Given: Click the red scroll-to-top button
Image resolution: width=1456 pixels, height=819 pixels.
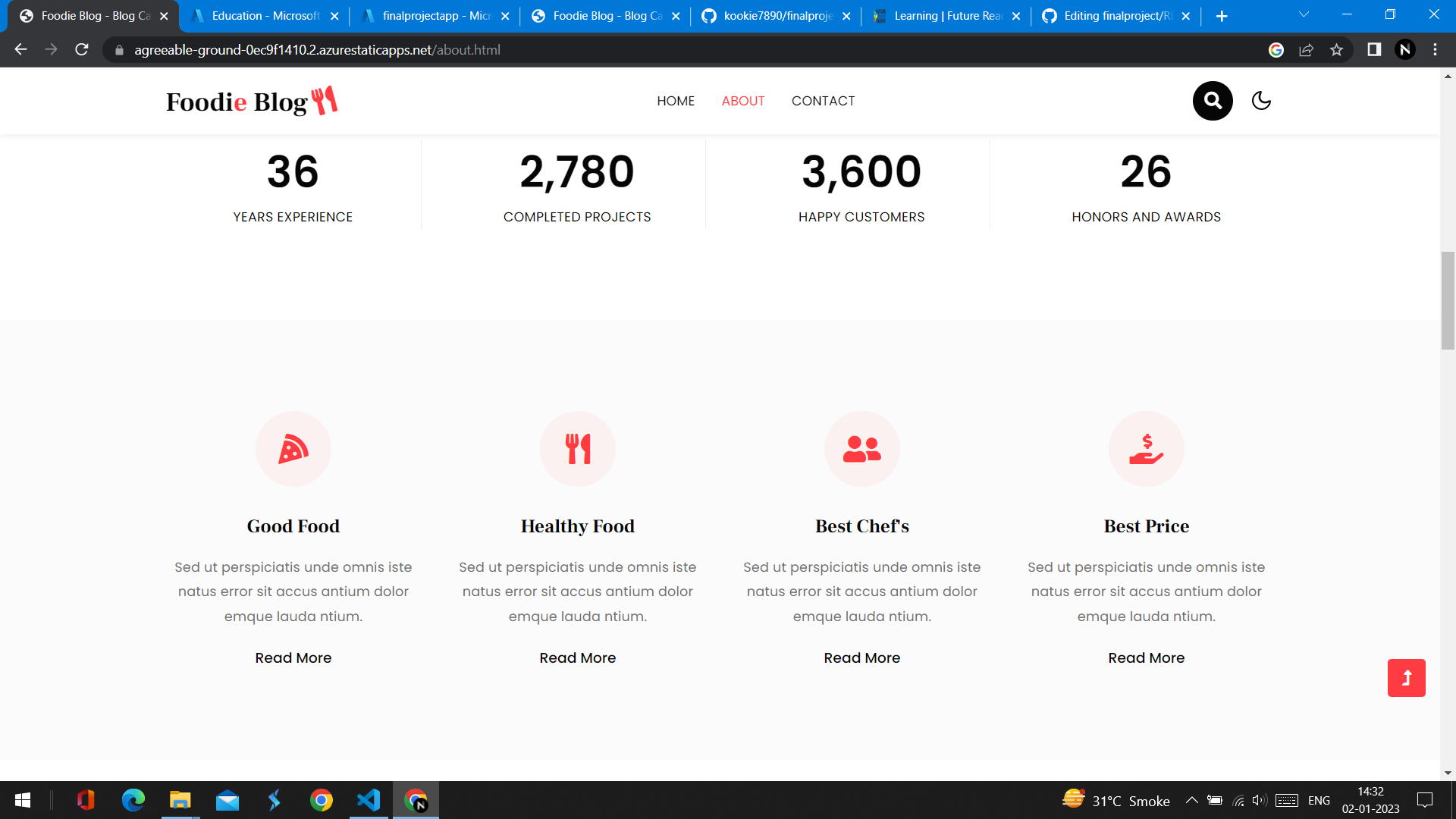Looking at the screenshot, I should click(x=1407, y=678).
